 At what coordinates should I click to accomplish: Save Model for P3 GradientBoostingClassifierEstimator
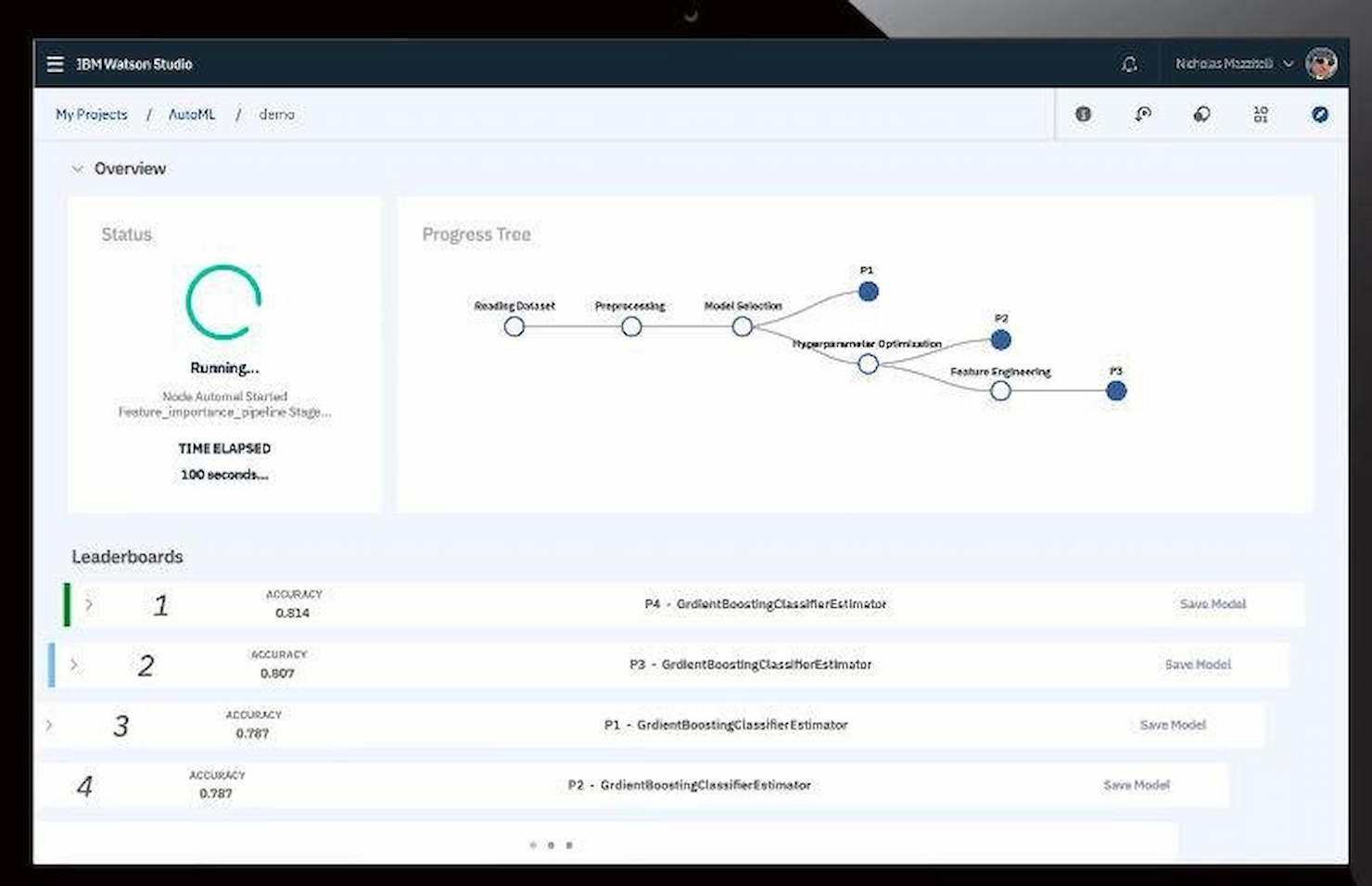(1198, 664)
